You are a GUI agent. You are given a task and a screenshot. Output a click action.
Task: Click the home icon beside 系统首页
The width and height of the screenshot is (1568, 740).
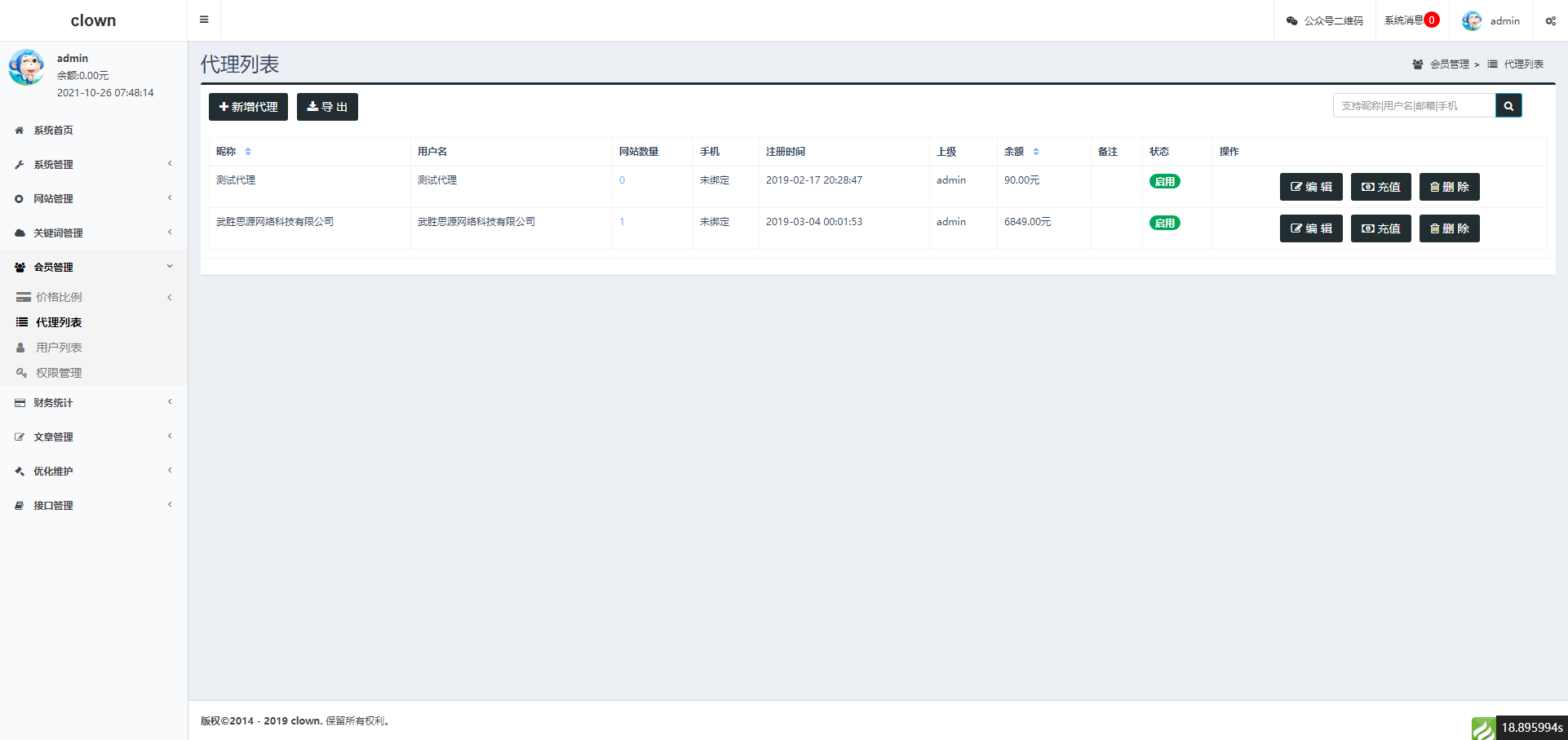[x=20, y=131]
